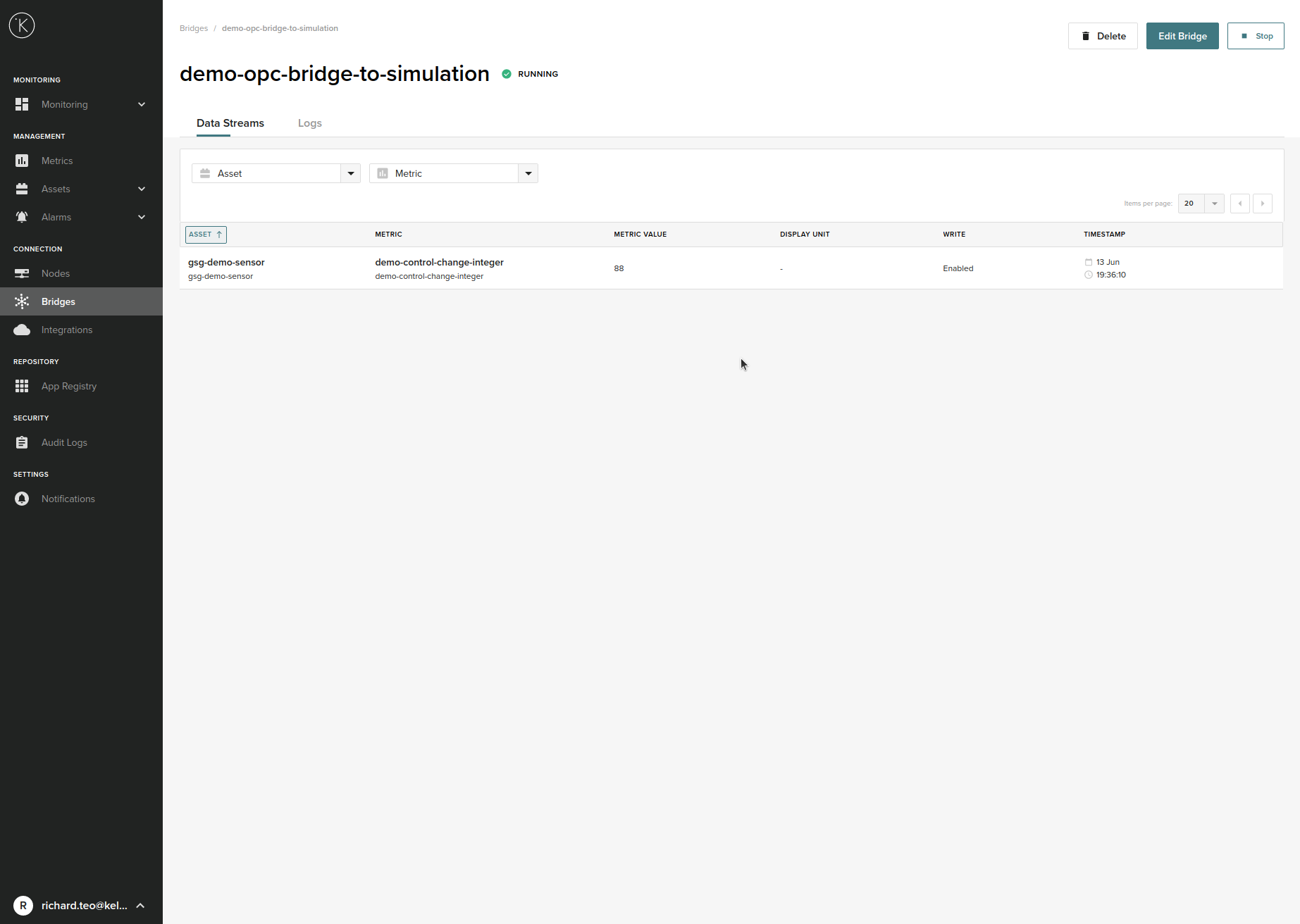Expand the Monitoring section
Screen dimensions: 1300x924
point(142,104)
